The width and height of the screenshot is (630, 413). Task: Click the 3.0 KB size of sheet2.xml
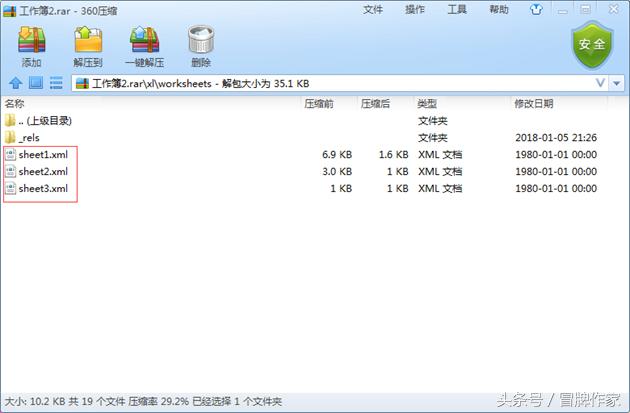[x=337, y=171]
